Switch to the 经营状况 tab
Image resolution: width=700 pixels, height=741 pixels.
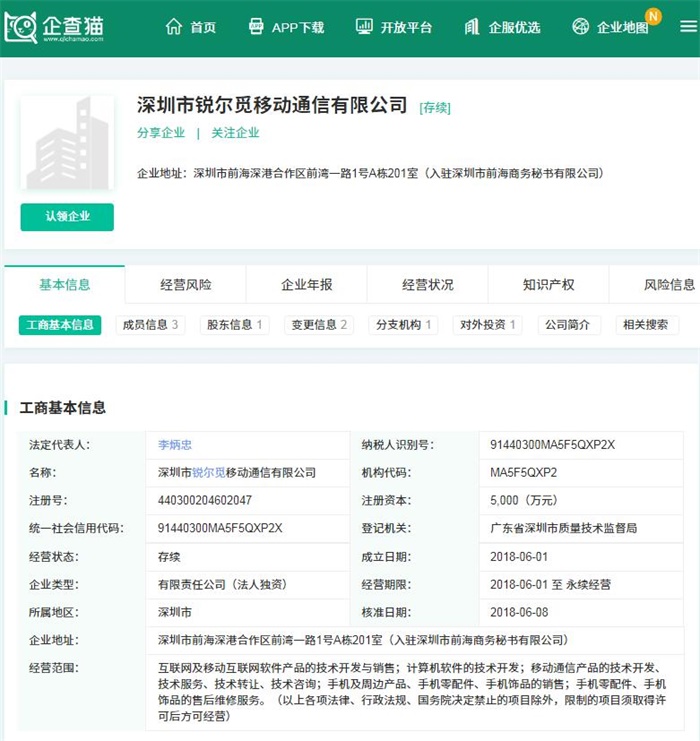[428, 284]
